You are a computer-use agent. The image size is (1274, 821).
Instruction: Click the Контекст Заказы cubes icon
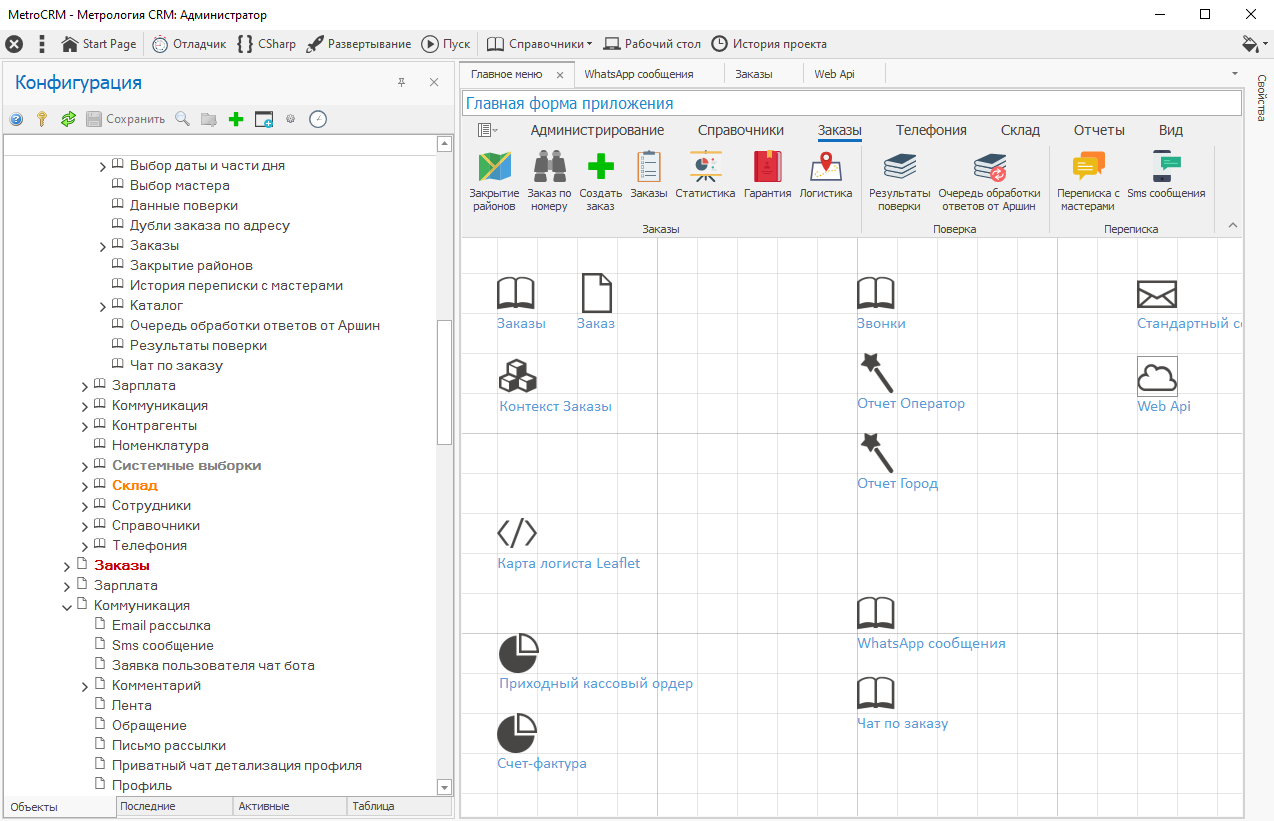point(518,375)
